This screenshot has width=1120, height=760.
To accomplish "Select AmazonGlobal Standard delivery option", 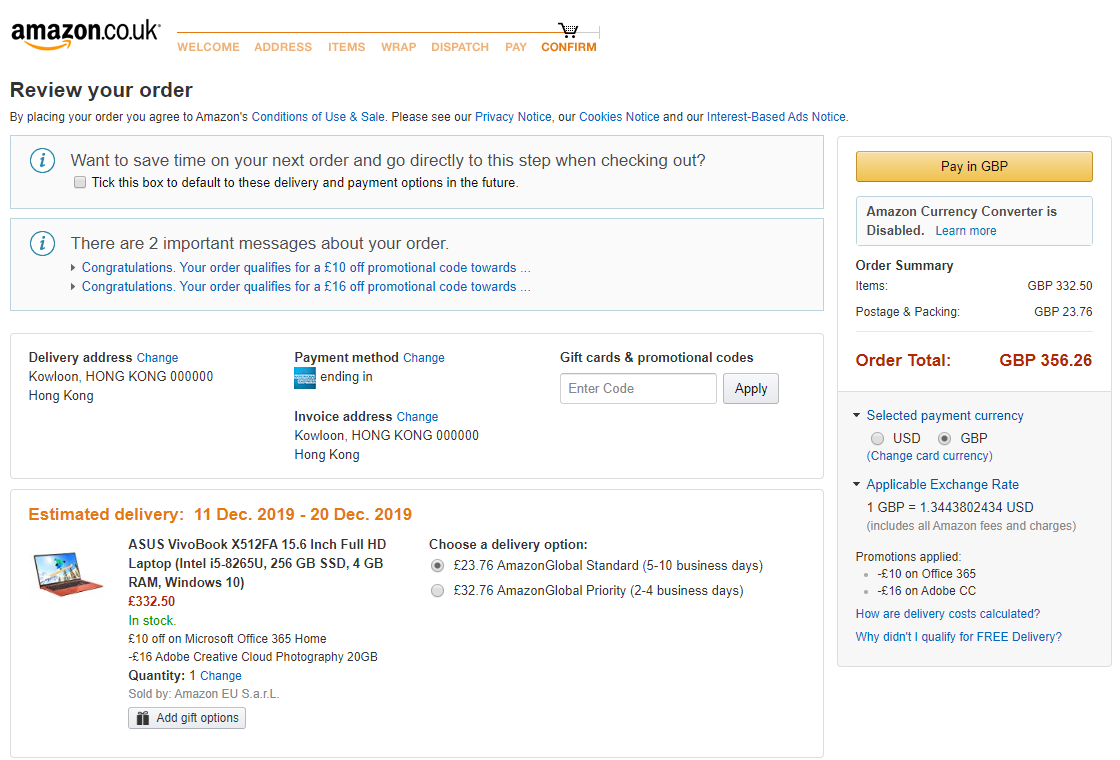I will 437,566.
